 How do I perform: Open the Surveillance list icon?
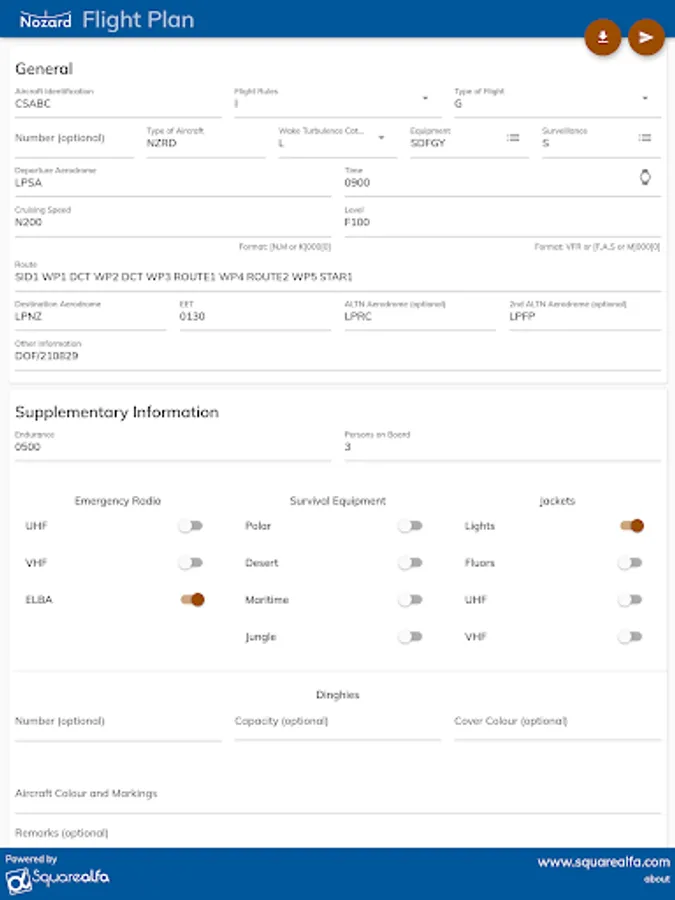coord(645,138)
